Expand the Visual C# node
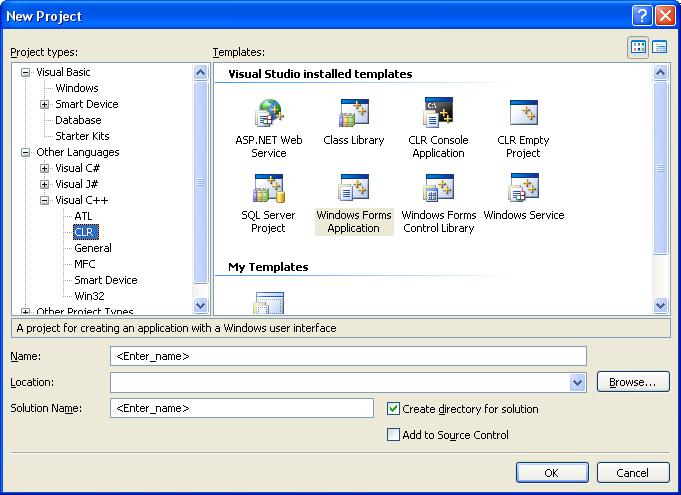The image size is (681, 495). [44, 168]
